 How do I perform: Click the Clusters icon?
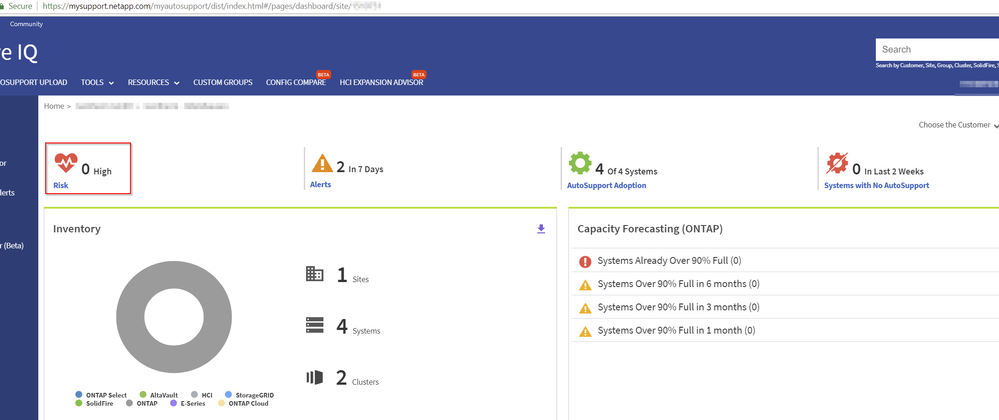[315, 377]
